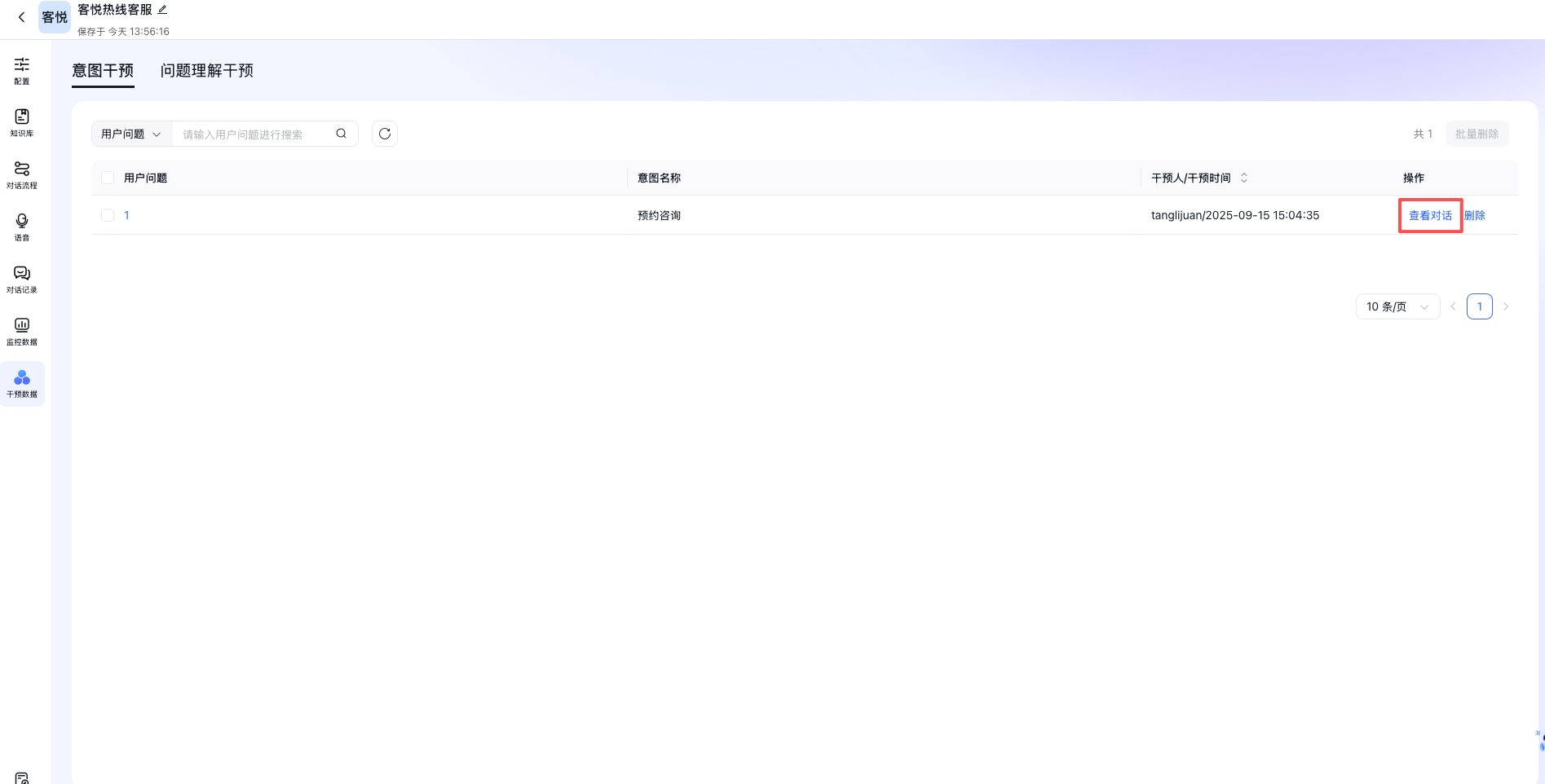The image size is (1545, 784).
Task: Open 监控数据 monitoring data icon
Action: (22, 331)
